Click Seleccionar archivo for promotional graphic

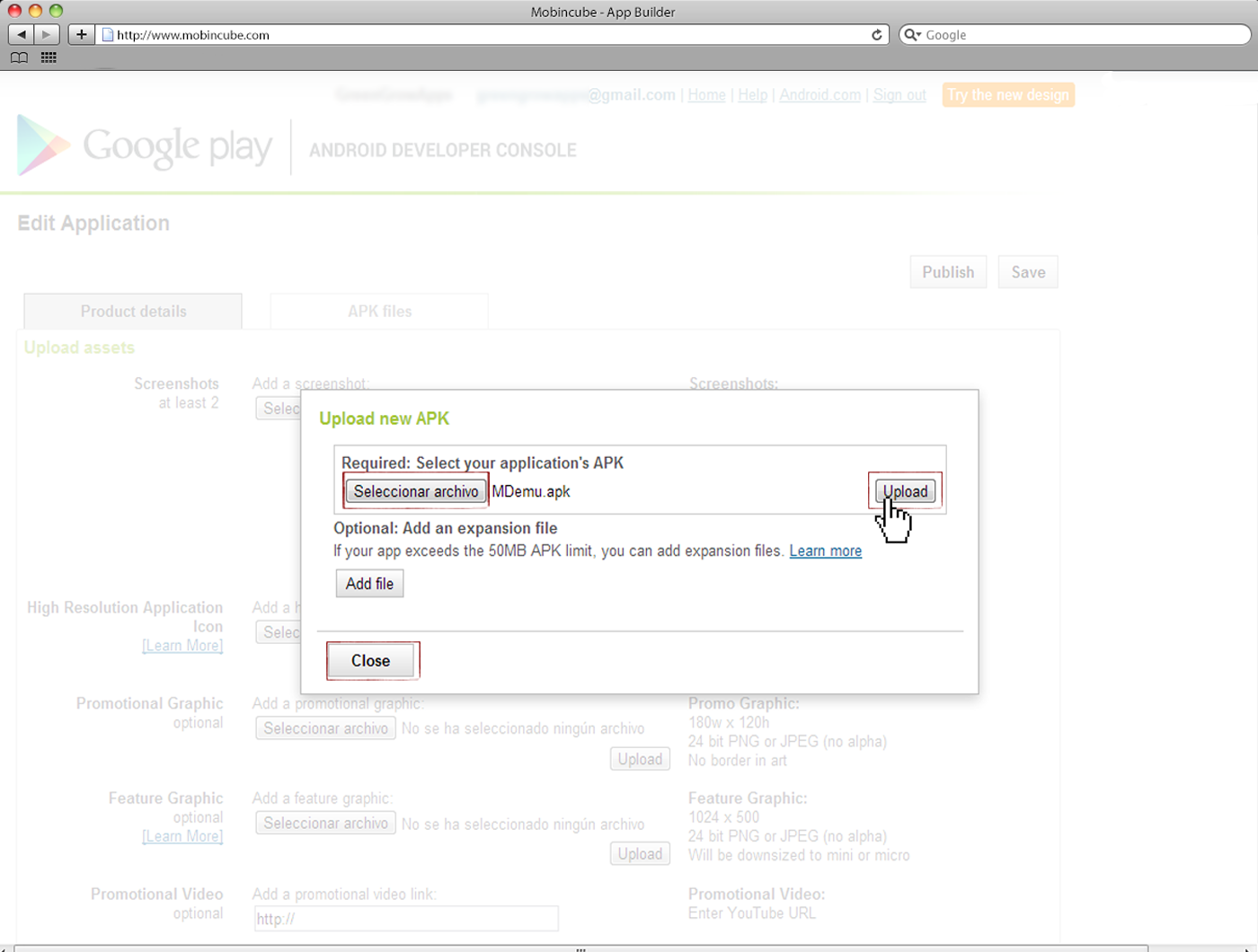coord(325,728)
